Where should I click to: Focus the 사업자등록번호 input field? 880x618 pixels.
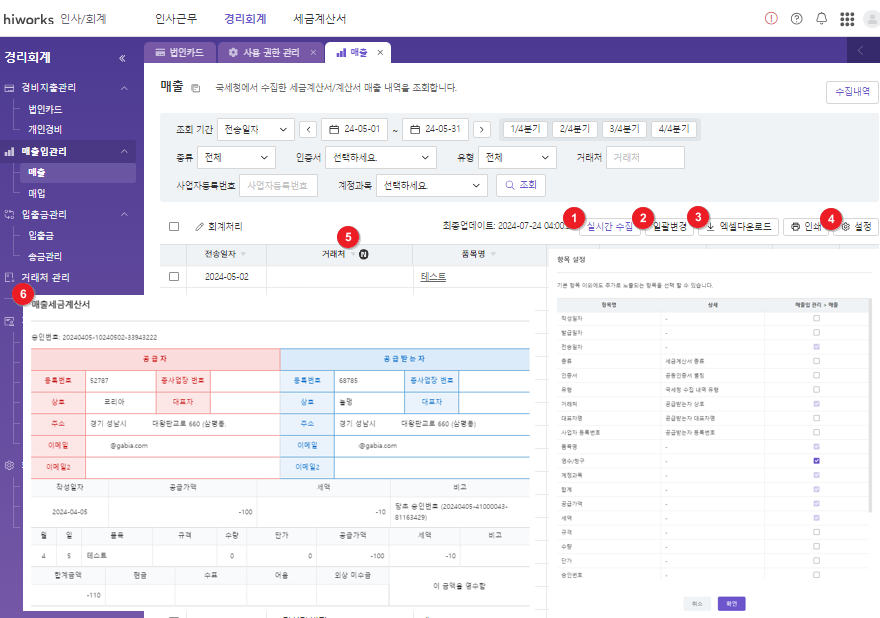(x=278, y=185)
